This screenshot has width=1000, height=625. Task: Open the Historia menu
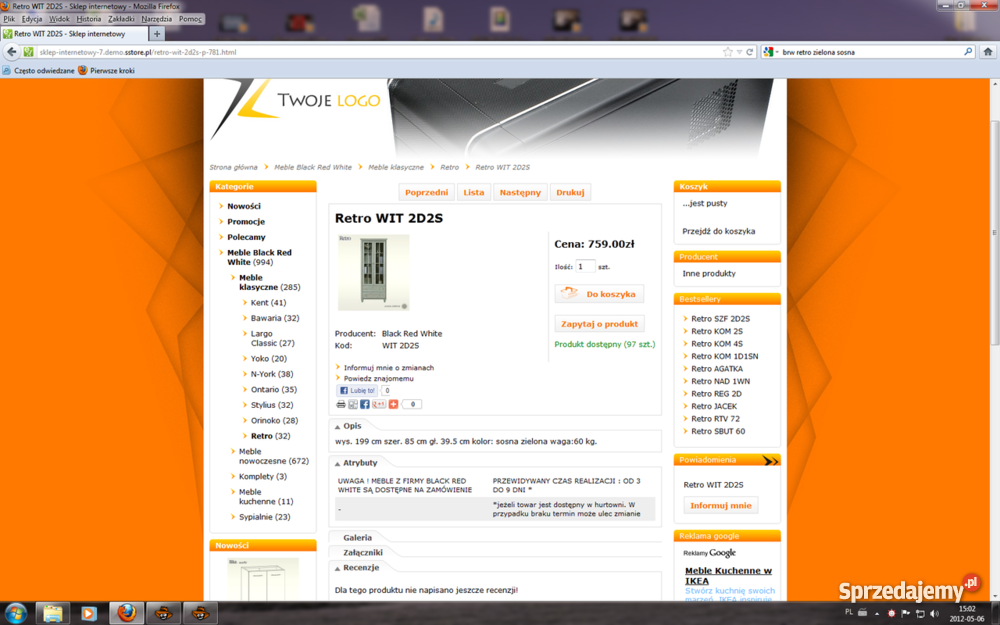tap(89, 19)
